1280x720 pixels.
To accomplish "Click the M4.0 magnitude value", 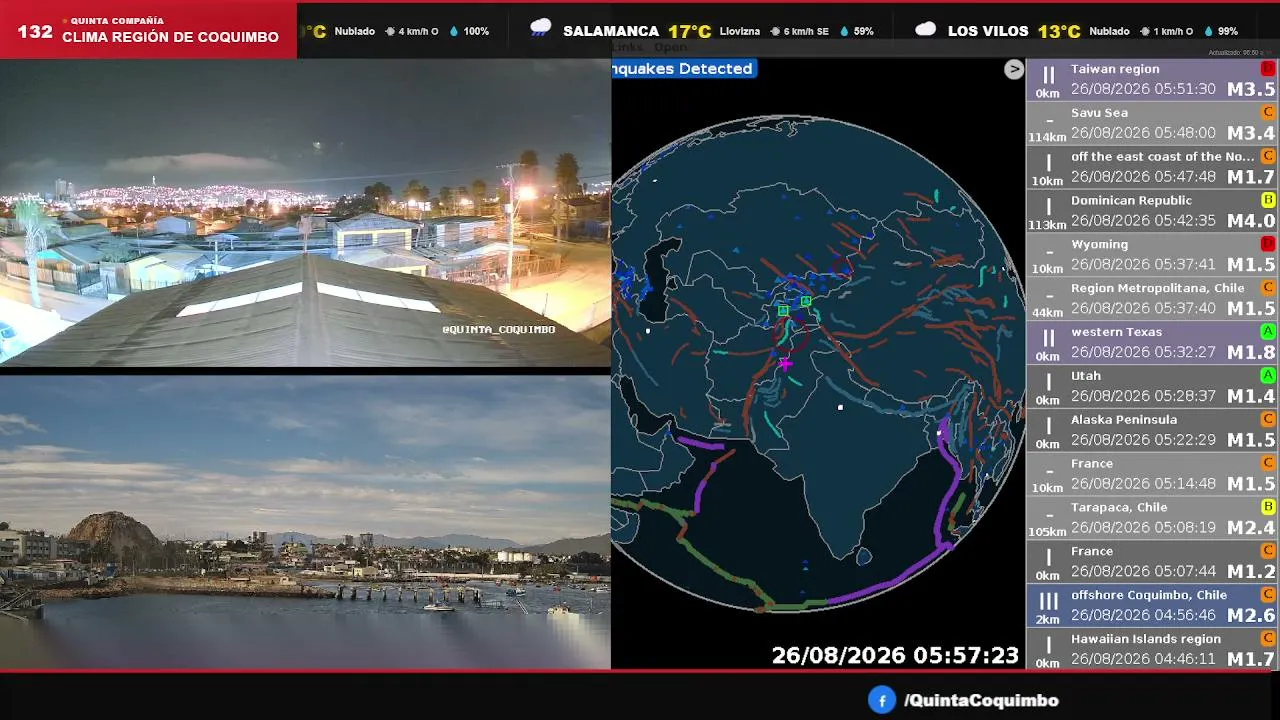I will (x=1251, y=221).
